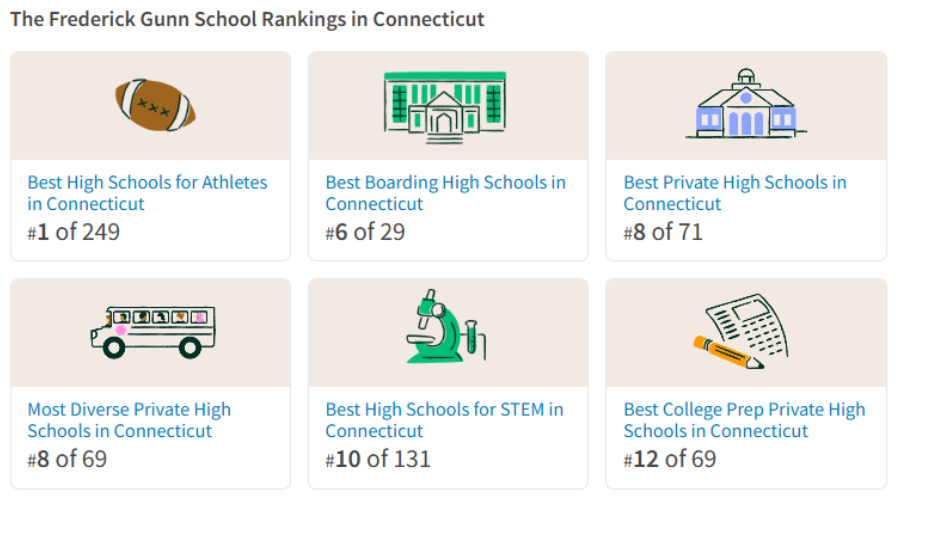
Task: Click the football icon for athletes ranking
Action: (155, 105)
